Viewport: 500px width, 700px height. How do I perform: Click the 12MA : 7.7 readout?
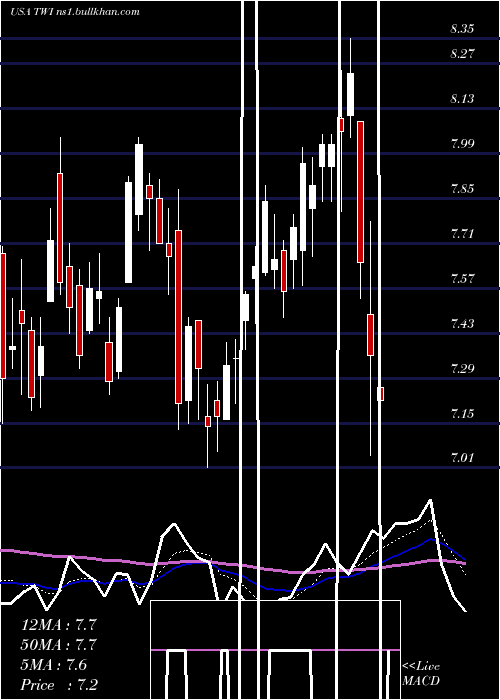point(59,625)
